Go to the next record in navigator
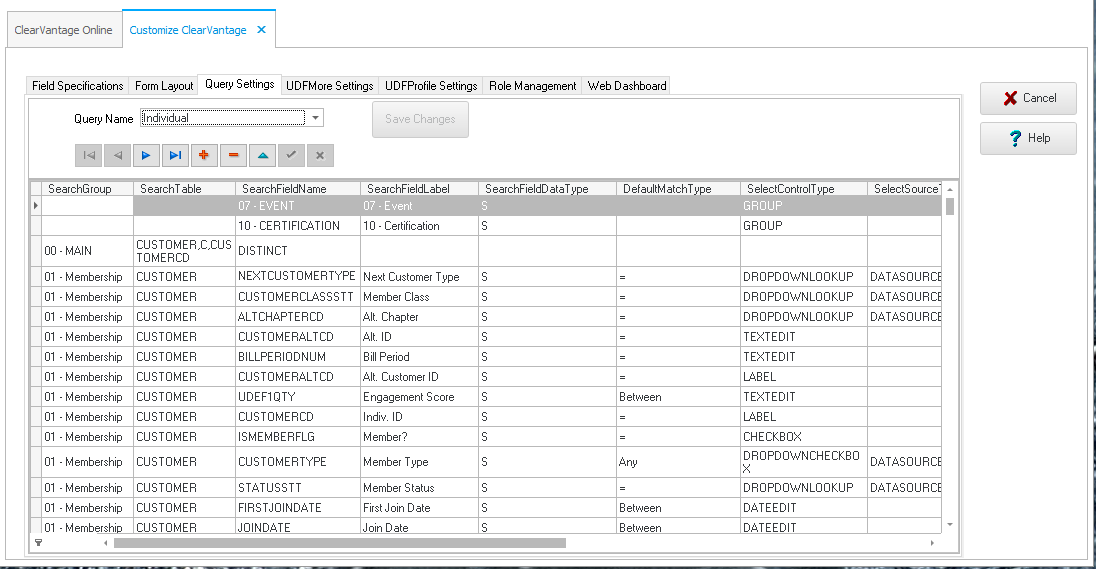This screenshot has width=1096, height=569. click(146, 155)
